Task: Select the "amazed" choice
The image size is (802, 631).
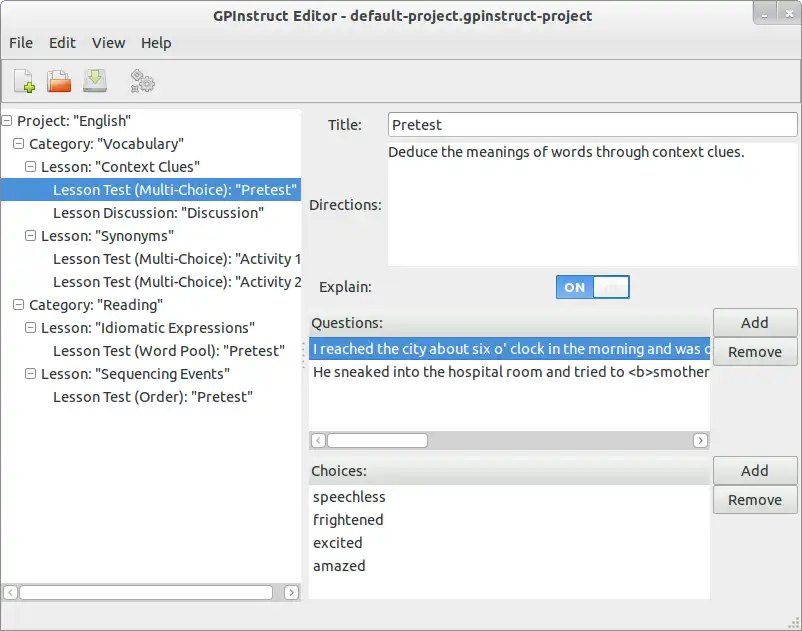Action: 509,566
